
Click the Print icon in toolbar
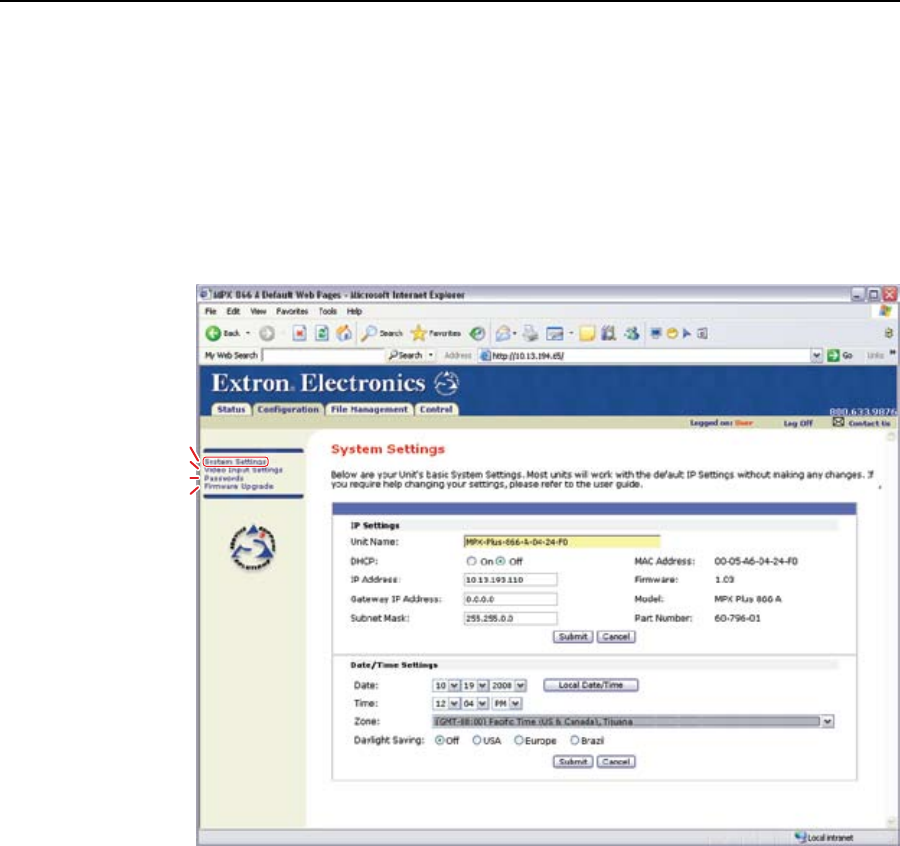529,332
